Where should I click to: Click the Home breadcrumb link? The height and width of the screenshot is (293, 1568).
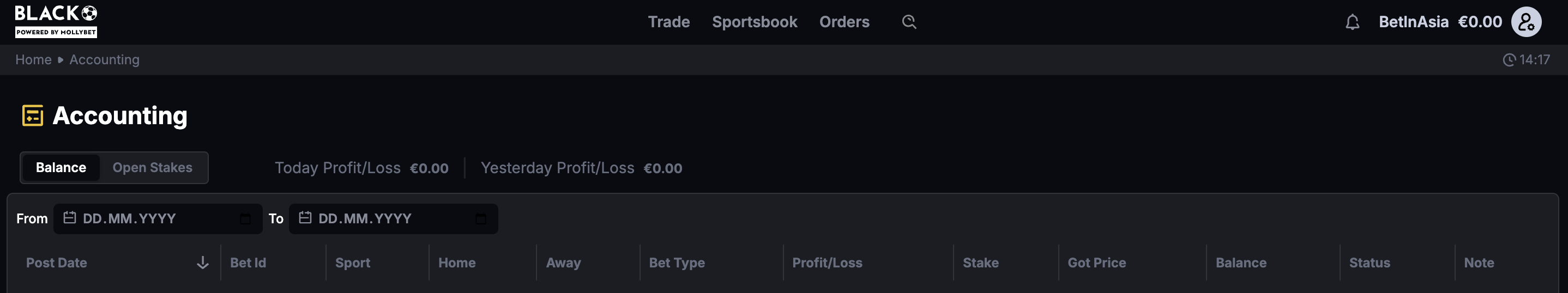[33, 59]
